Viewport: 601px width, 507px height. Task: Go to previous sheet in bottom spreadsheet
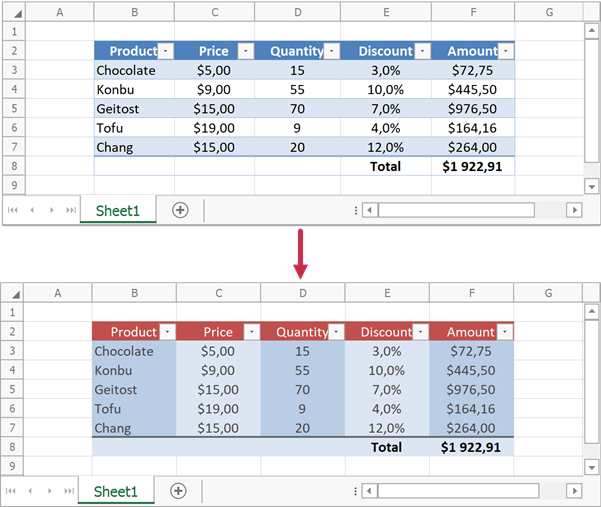tap(30, 491)
